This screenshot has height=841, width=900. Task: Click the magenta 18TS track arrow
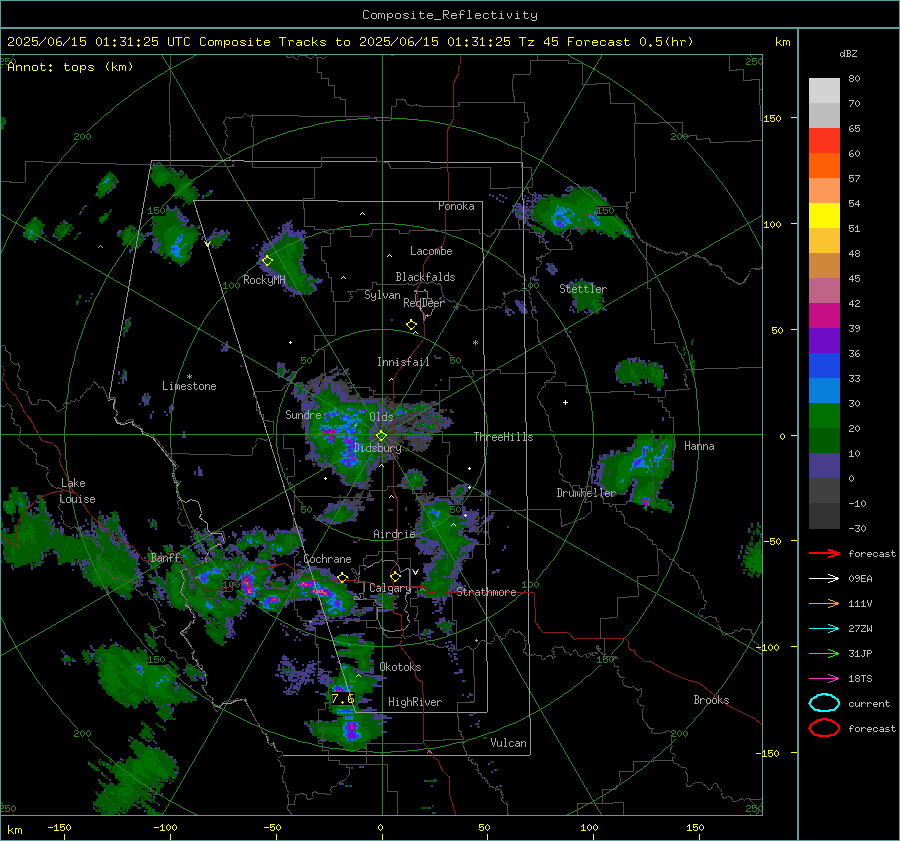tap(824, 679)
